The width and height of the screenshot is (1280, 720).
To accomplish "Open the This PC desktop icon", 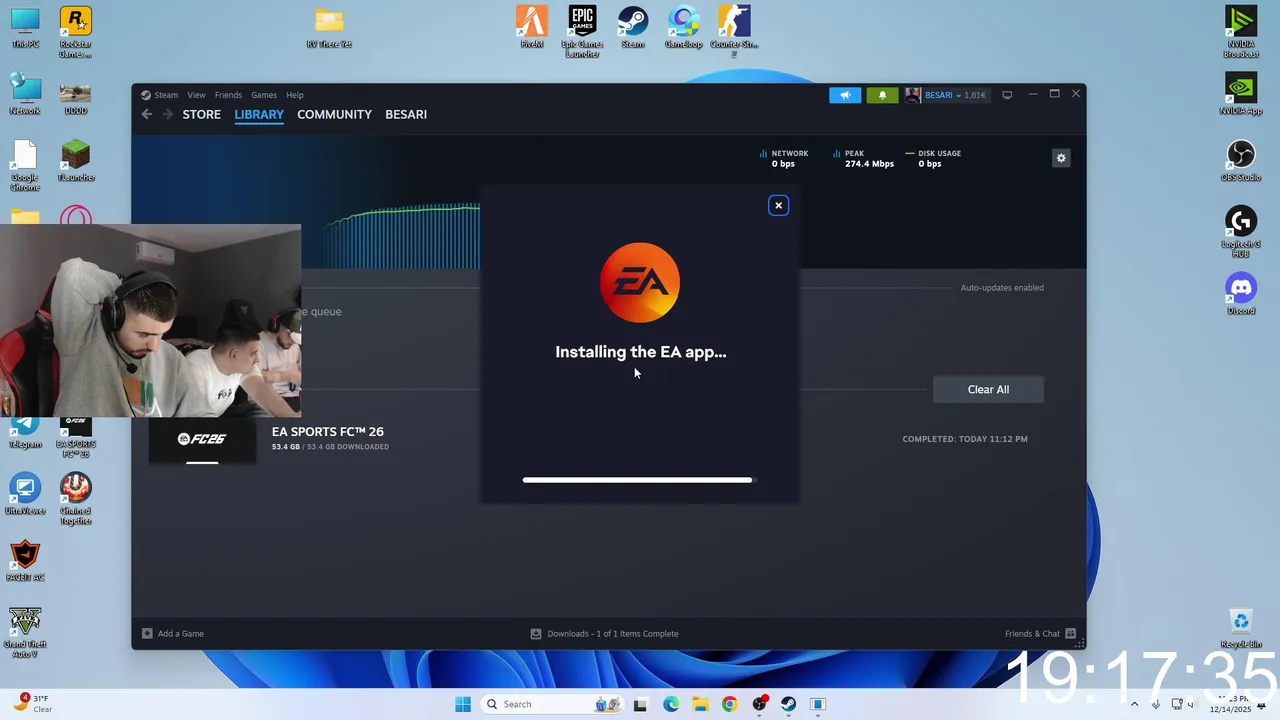I will 25,27.
